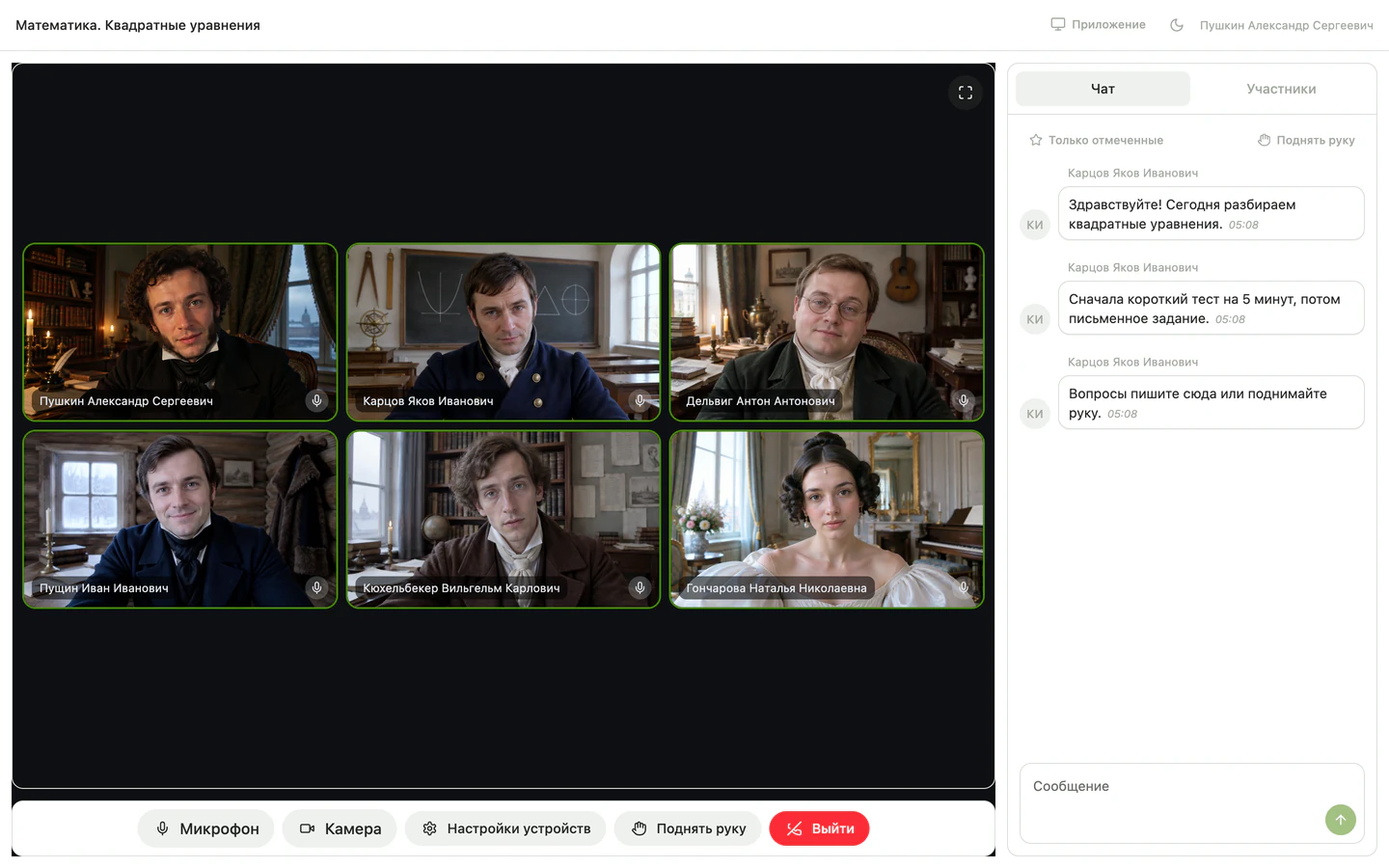This screenshot has width=1389, height=868.
Task: Click КИ avatar beside the questions message
Action: pyautogui.click(x=1035, y=414)
